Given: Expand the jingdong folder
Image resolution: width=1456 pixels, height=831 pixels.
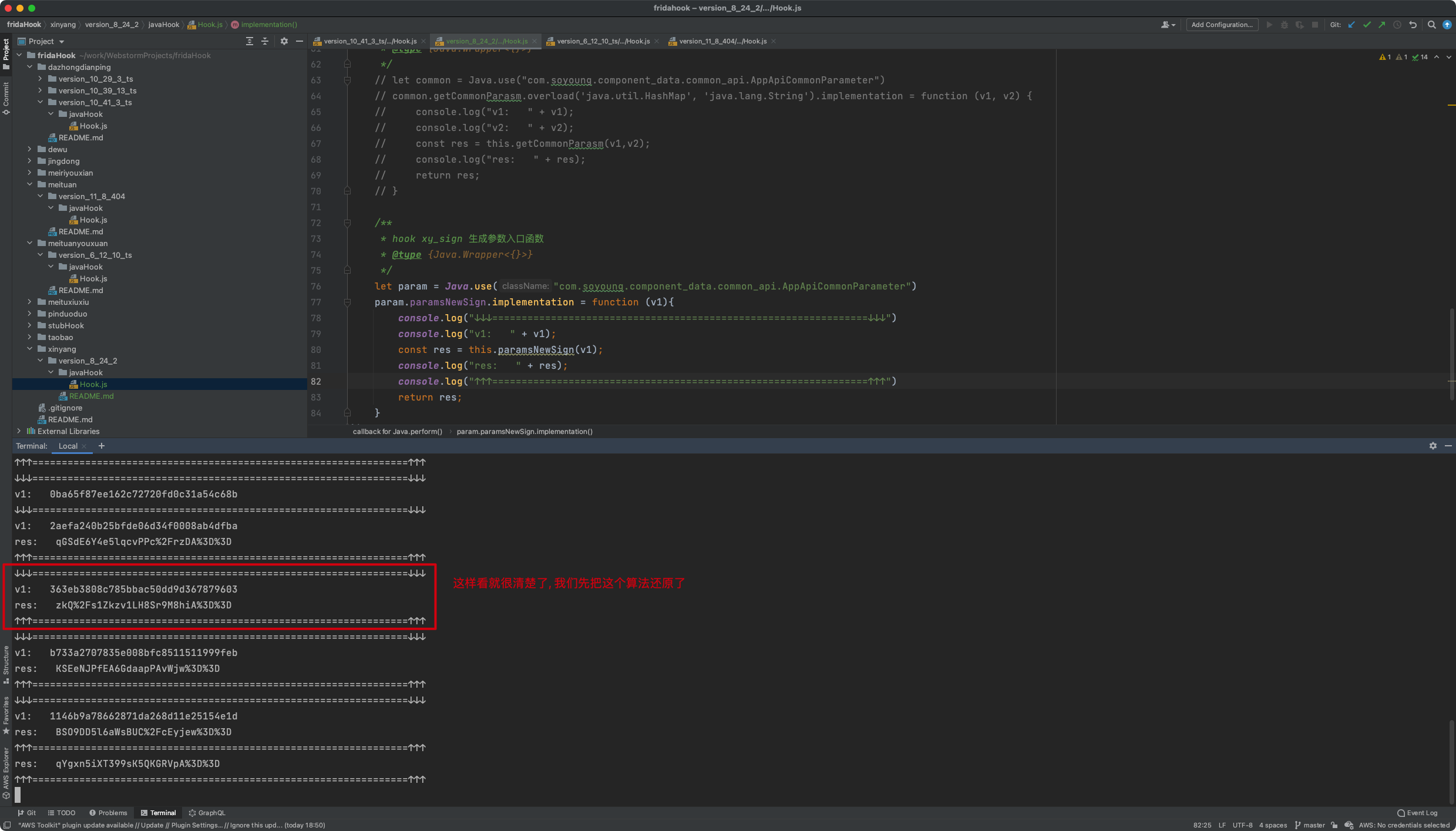Looking at the screenshot, I should coord(30,161).
